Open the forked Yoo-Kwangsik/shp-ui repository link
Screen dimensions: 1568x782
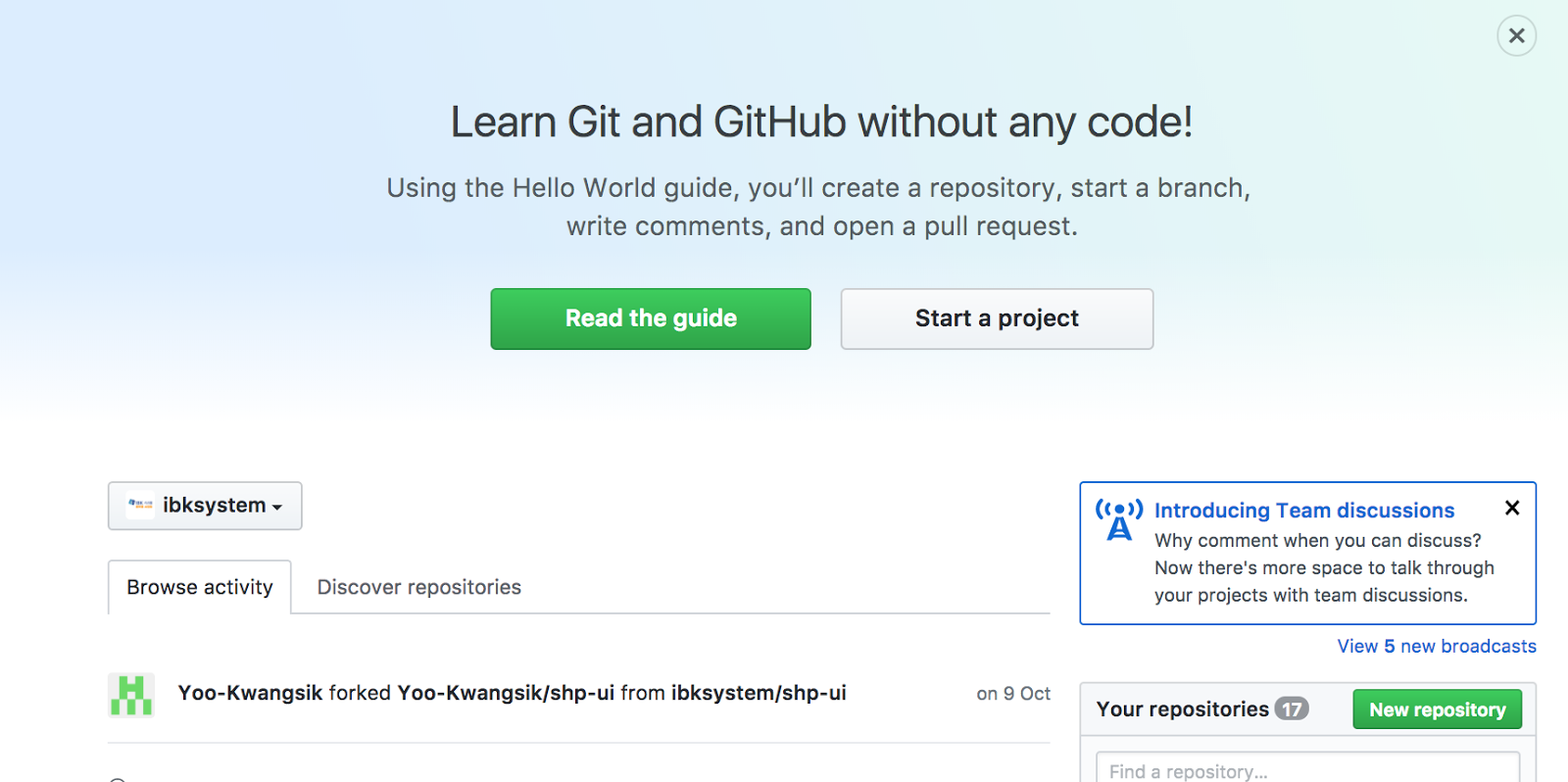tap(506, 693)
